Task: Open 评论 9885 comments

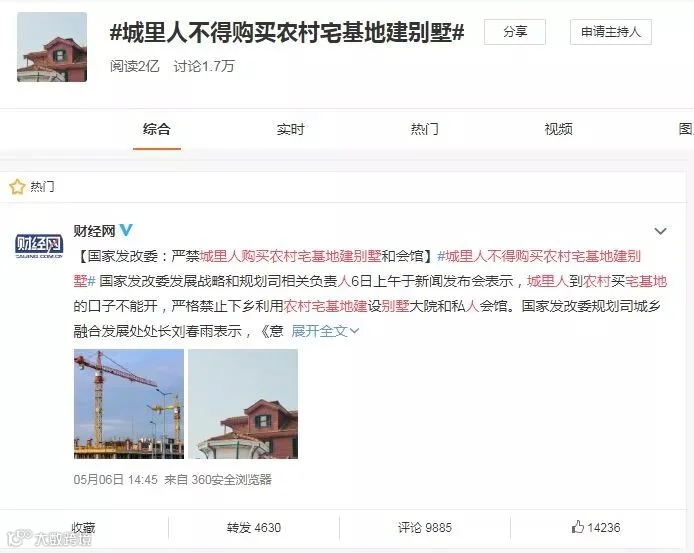Action: 424,528
